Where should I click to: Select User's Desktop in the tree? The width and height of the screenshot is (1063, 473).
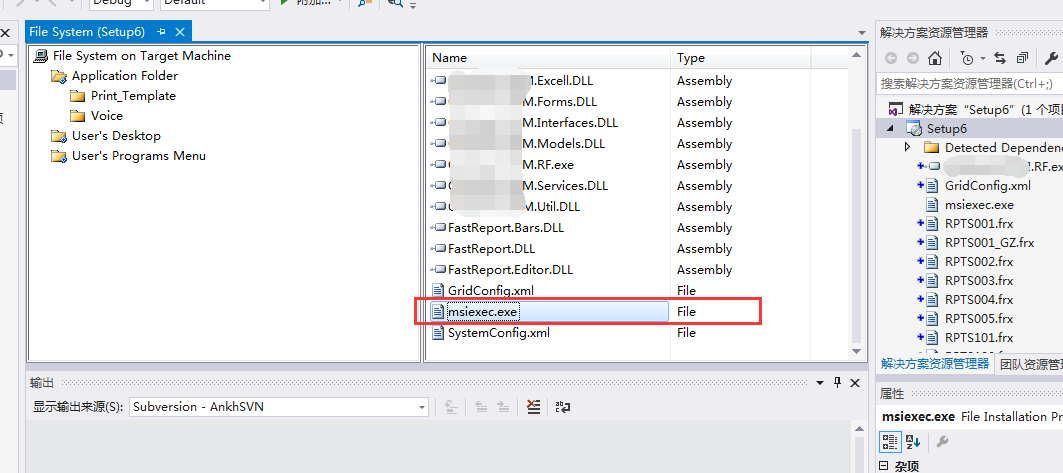coord(116,136)
